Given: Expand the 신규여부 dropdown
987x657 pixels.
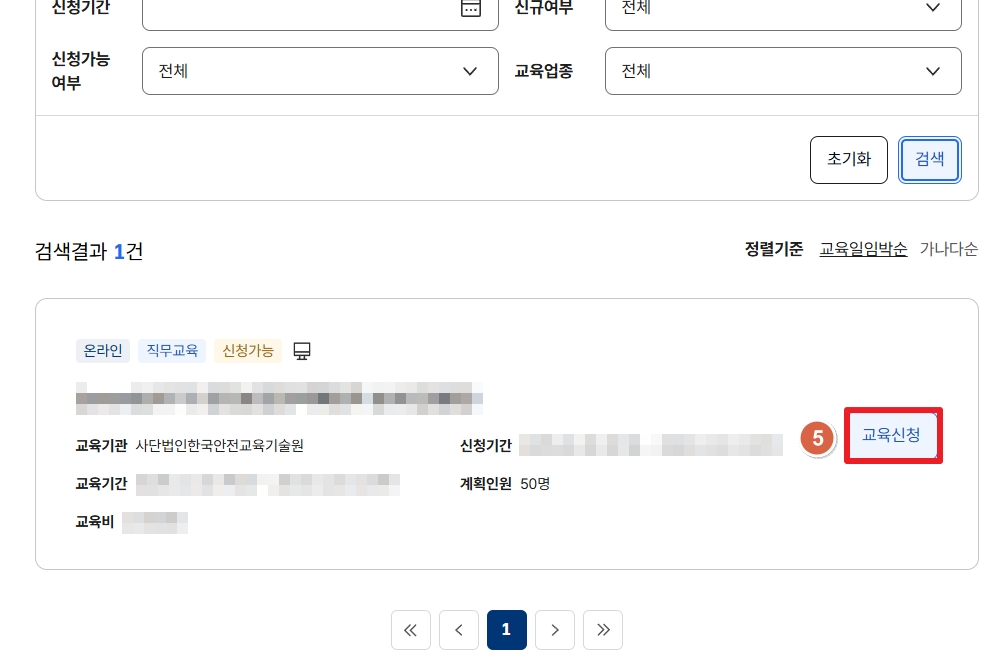Looking at the screenshot, I should (782, 9).
